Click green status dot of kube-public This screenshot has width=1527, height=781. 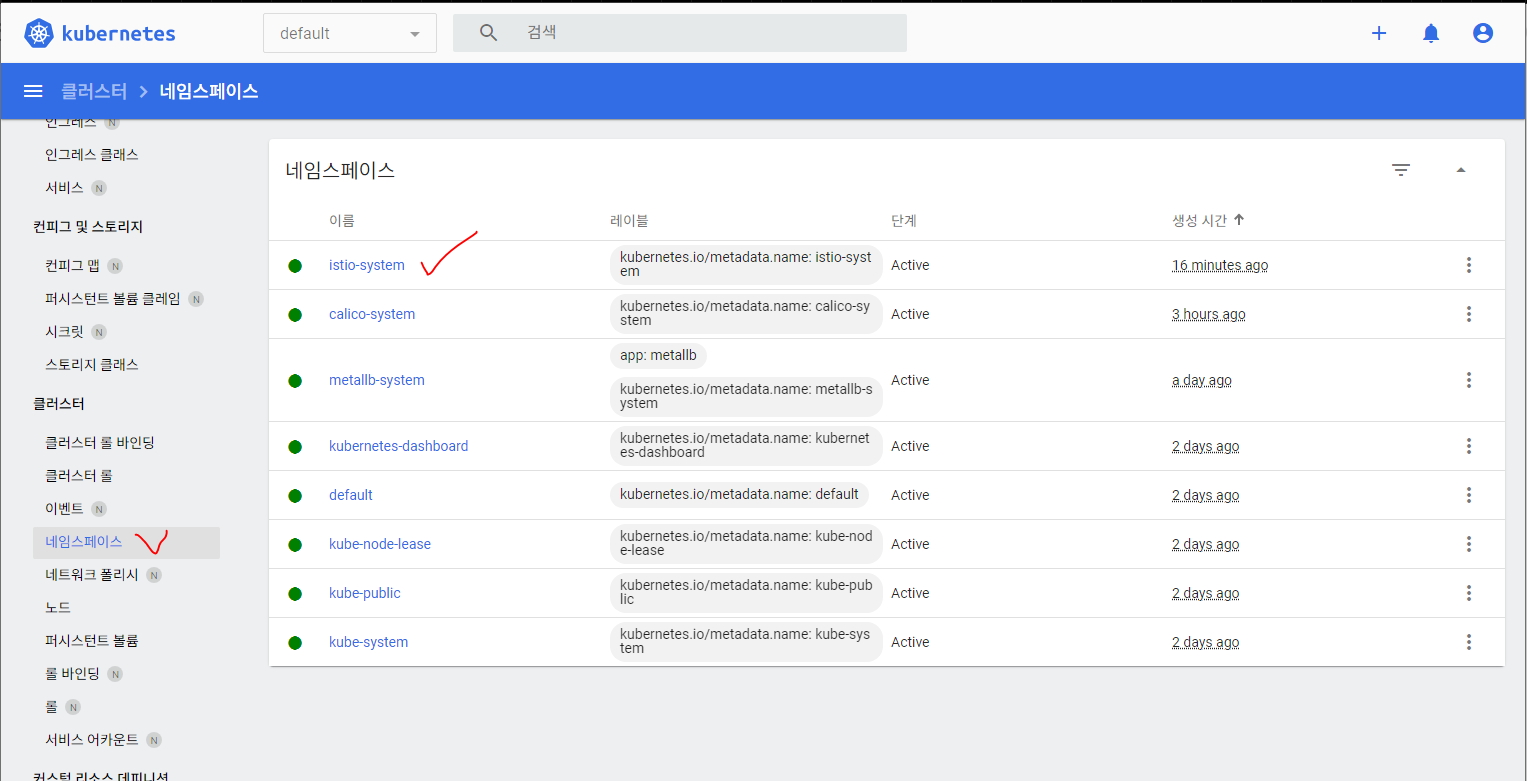[295, 594]
